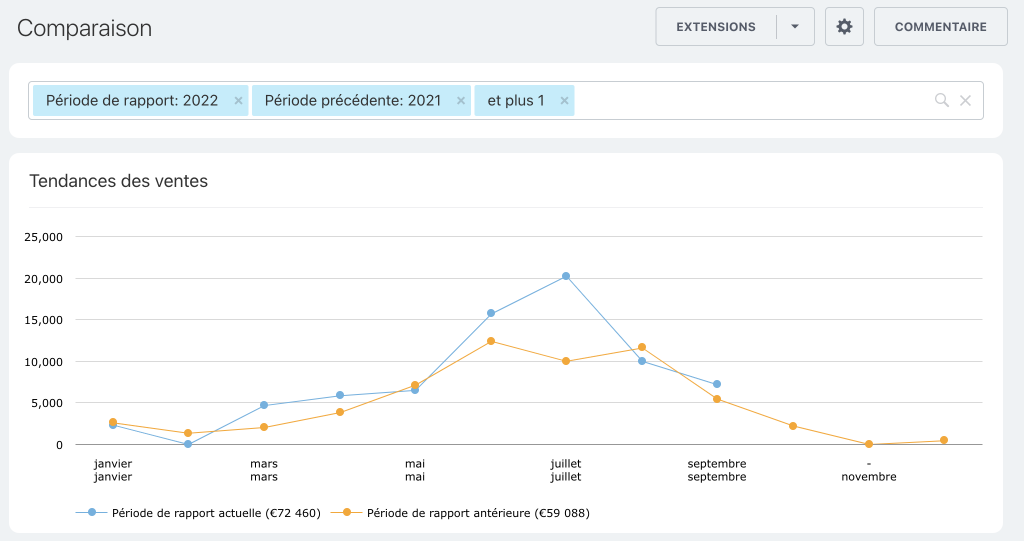Screen dimensions: 1024x541
Task: Open the settings gear icon
Action: (x=844, y=27)
